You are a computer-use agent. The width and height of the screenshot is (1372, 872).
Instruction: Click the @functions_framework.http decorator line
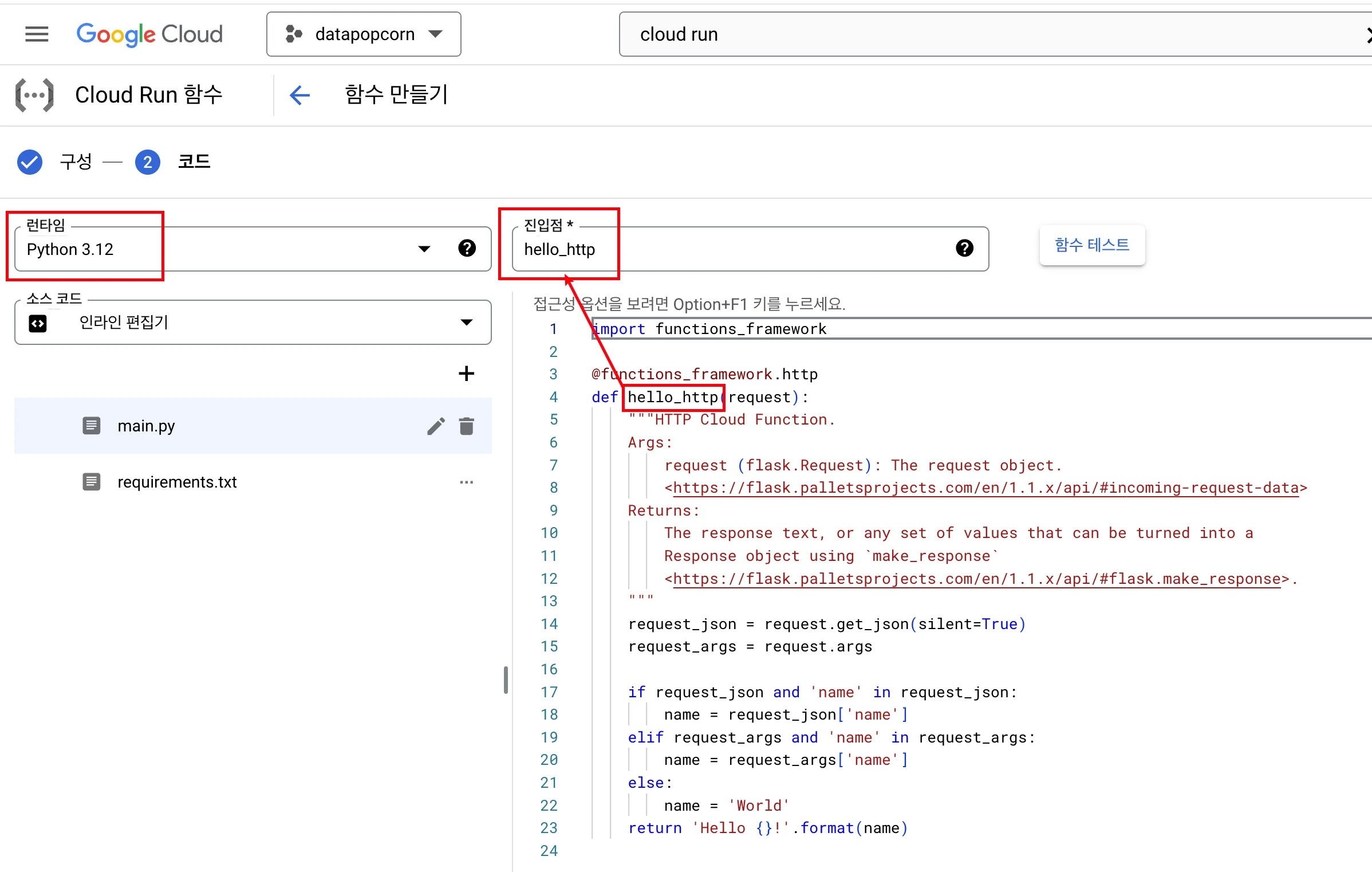pos(704,374)
